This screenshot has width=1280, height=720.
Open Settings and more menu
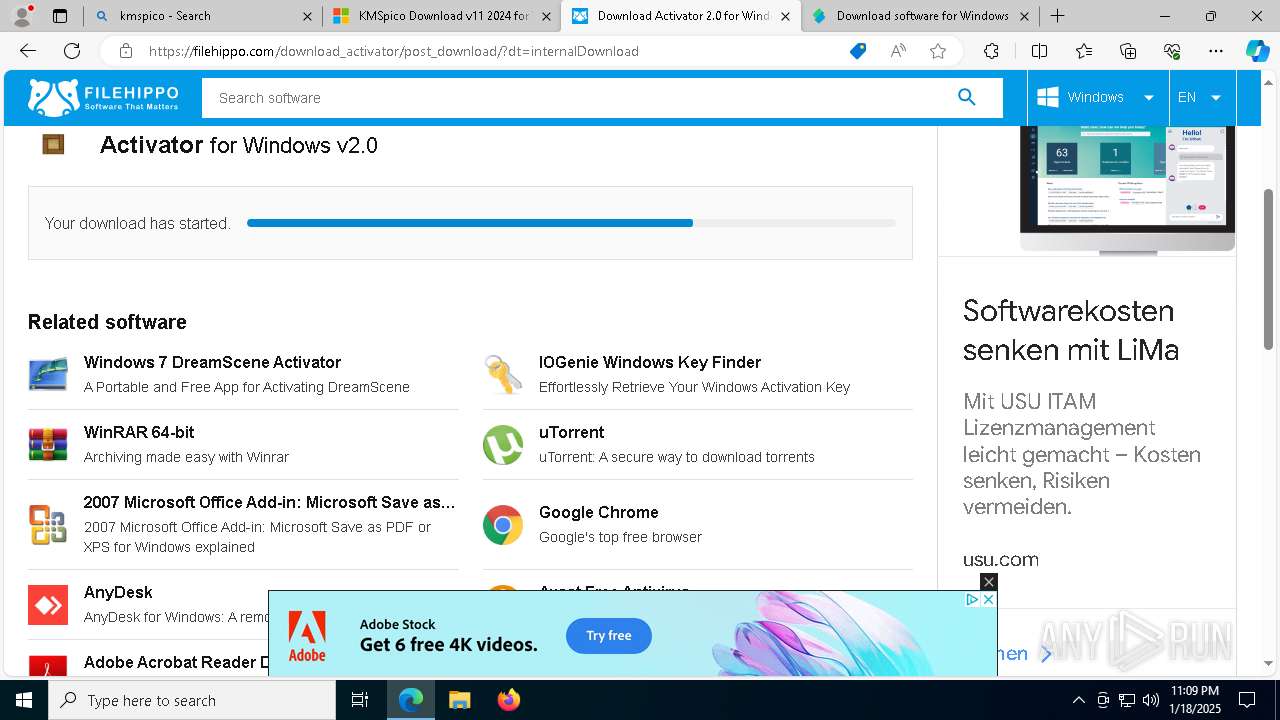[x=1216, y=51]
